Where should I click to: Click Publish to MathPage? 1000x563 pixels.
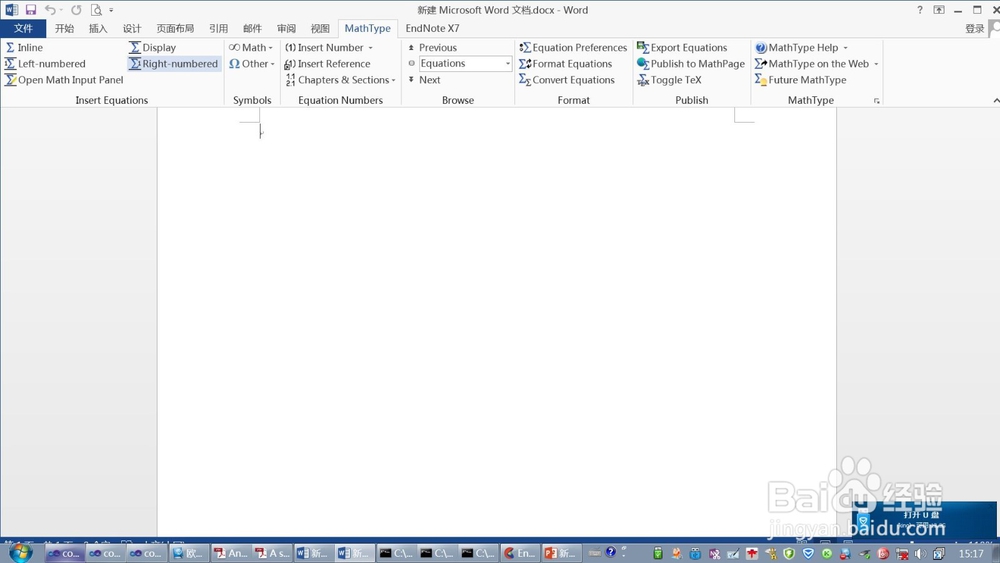coord(691,64)
